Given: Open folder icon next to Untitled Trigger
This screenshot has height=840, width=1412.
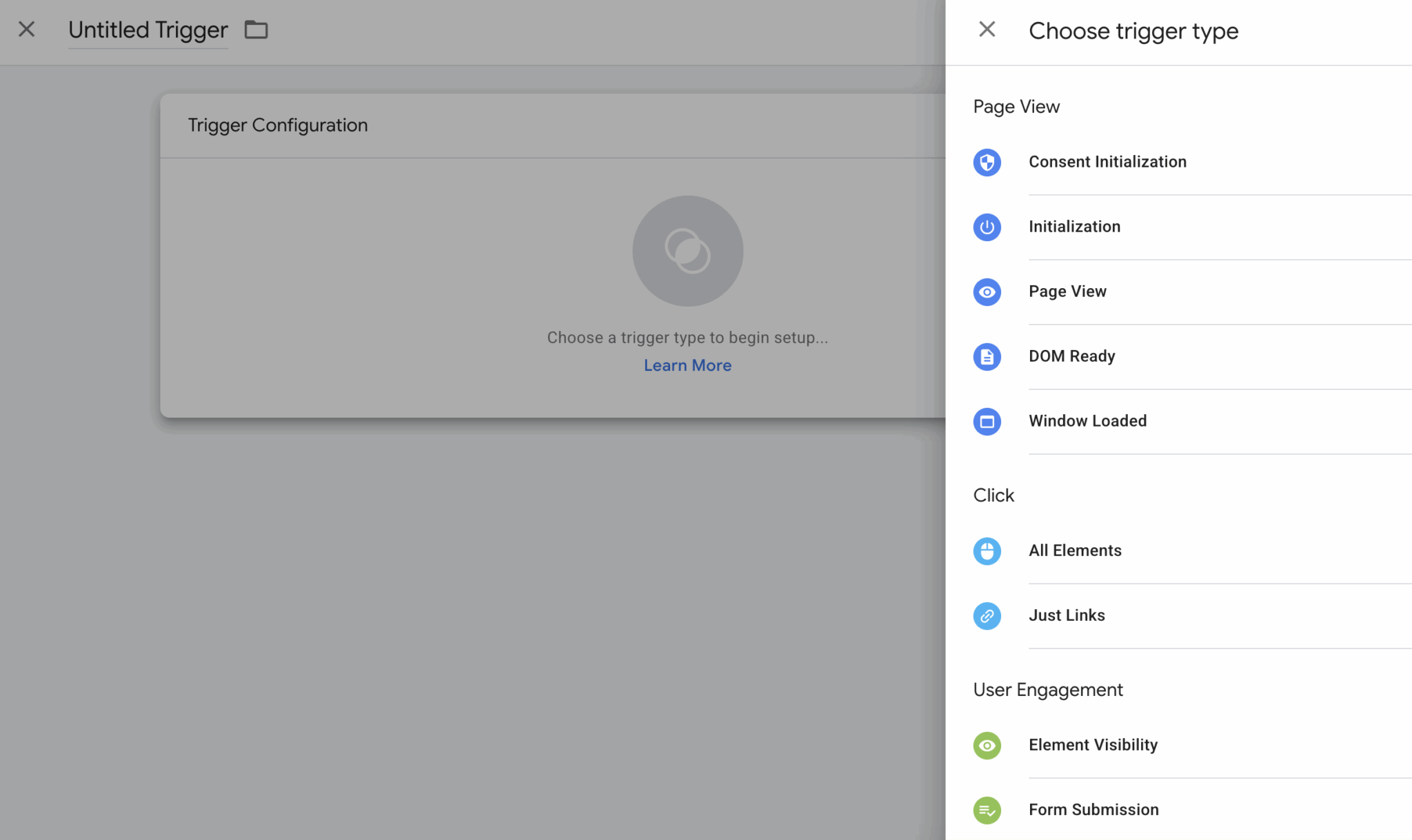Looking at the screenshot, I should pos(256,30).
